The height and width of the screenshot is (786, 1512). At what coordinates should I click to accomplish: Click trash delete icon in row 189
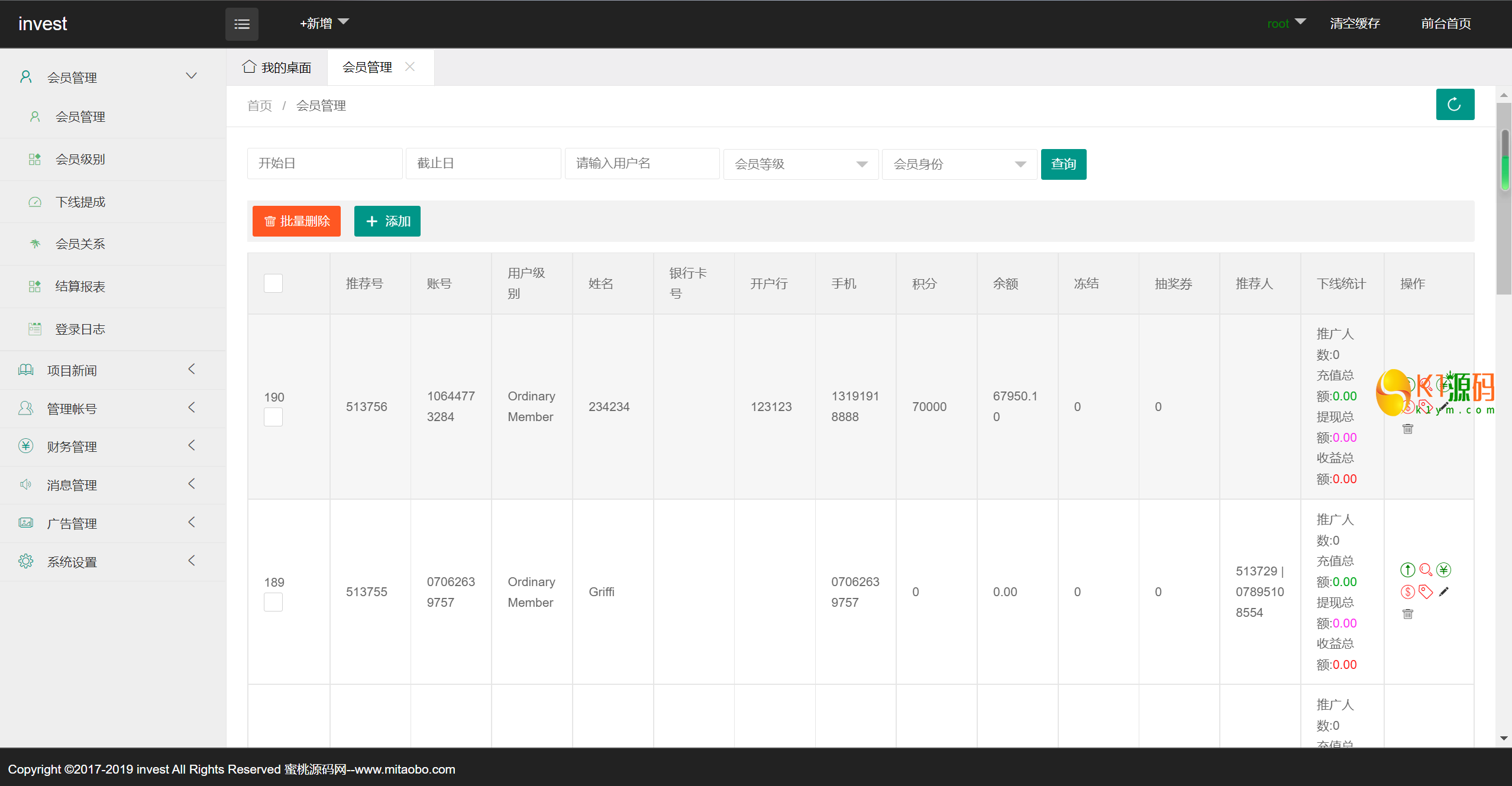point(1407,614)
